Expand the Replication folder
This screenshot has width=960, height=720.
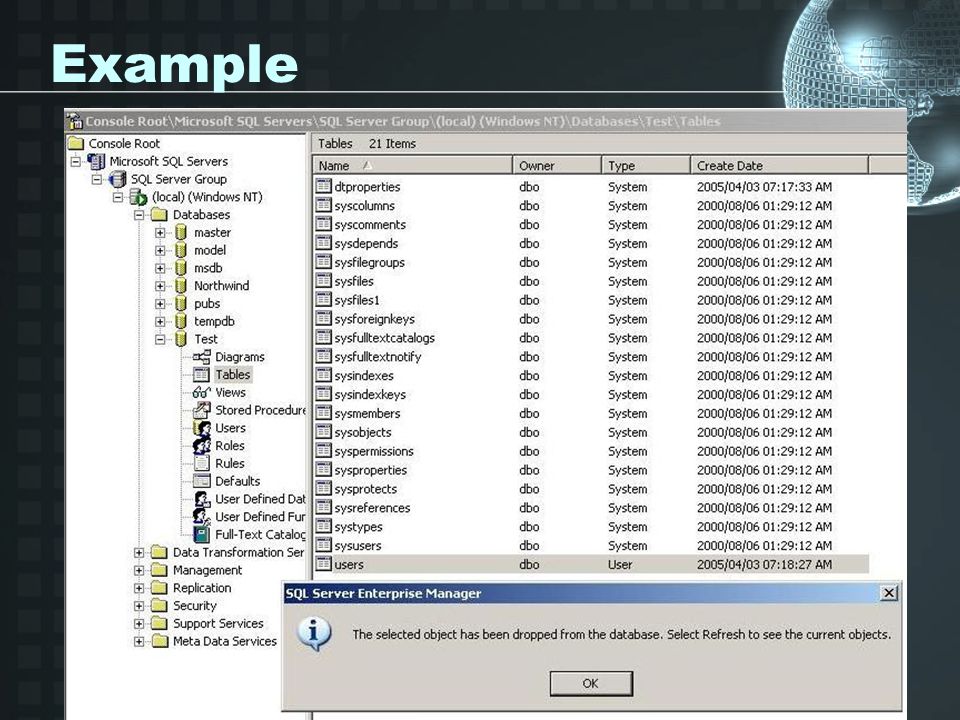coord(139,588)
